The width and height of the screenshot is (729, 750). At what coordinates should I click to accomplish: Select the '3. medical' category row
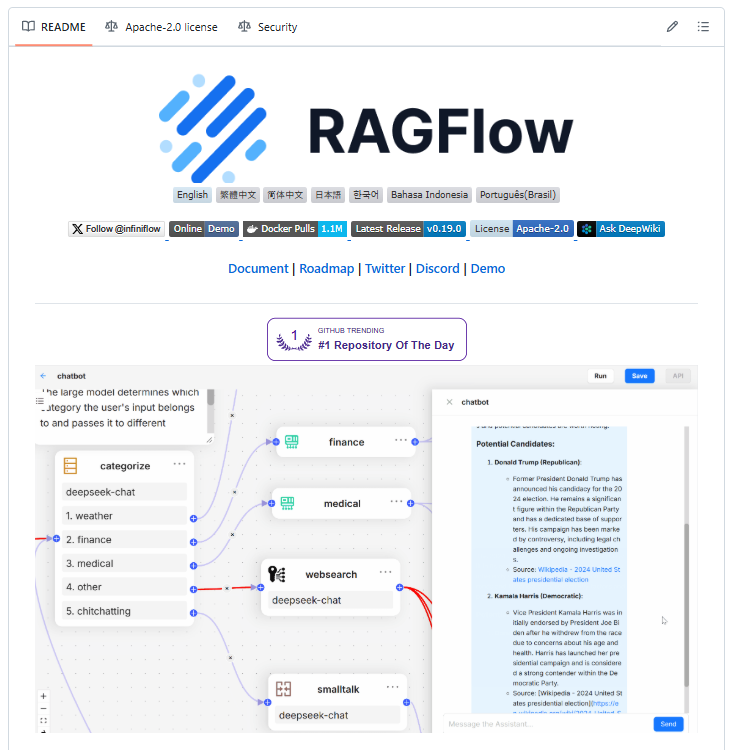tap(124, 563)
